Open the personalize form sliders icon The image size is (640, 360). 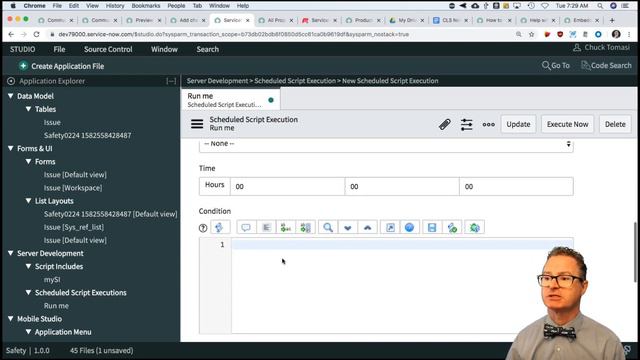(467, 124)
